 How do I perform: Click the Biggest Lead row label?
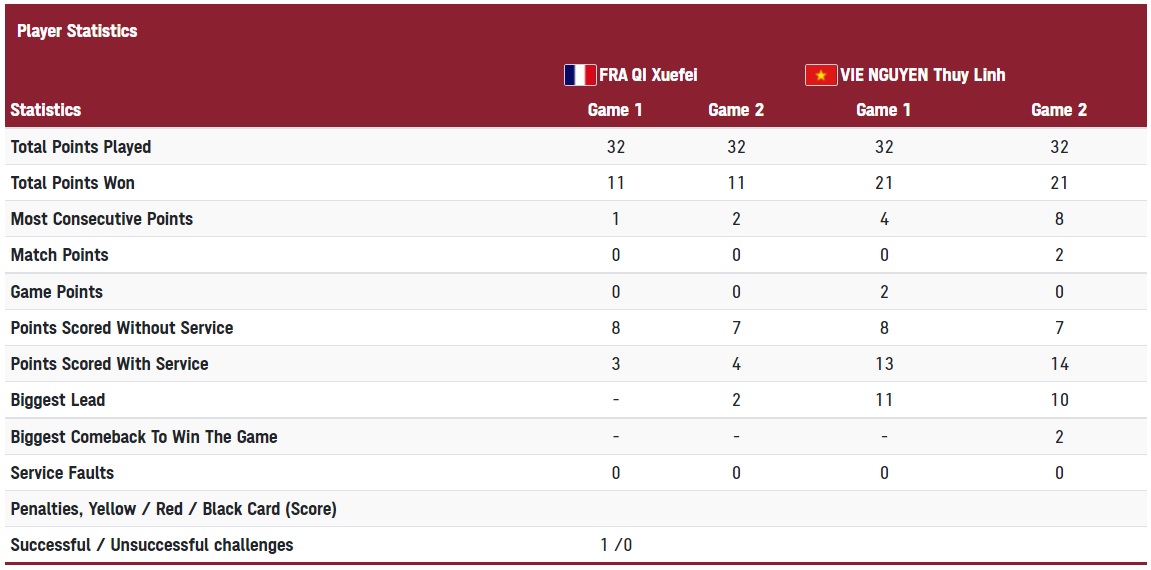pyautogui.click(x=58, y=401)
